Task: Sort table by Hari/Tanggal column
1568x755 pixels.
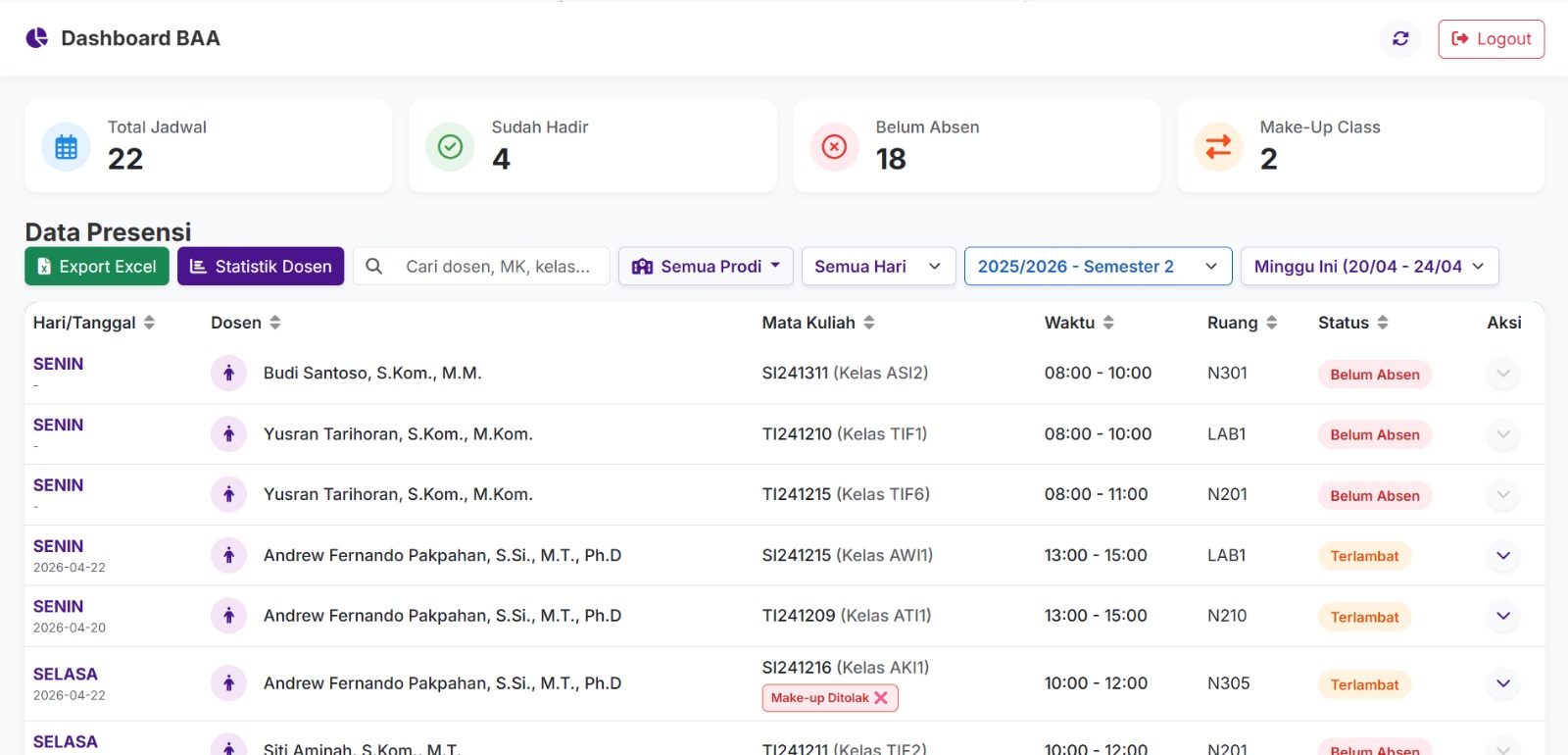Action: (x=149, y=323)
